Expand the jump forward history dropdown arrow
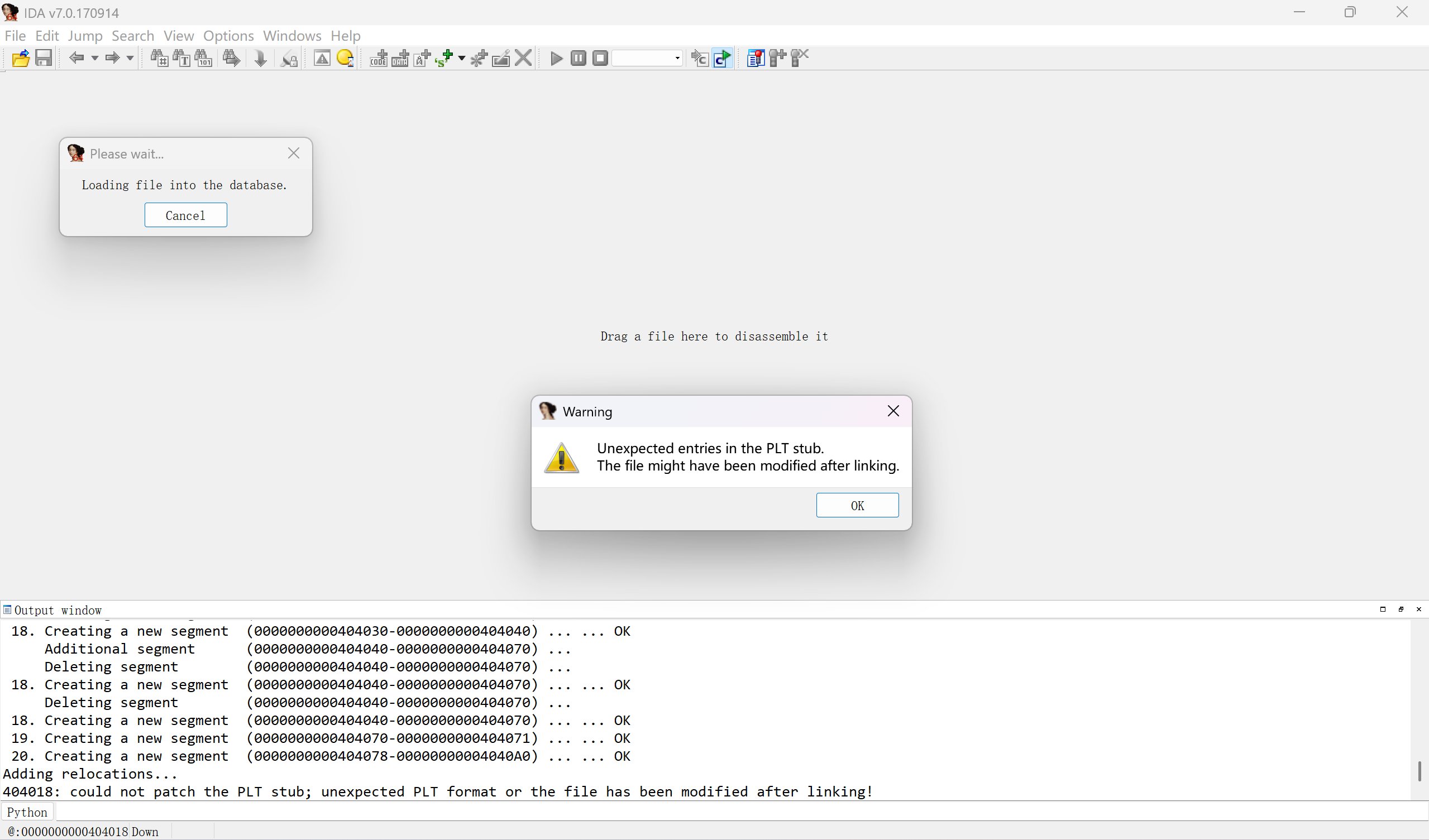 (130, 58)
